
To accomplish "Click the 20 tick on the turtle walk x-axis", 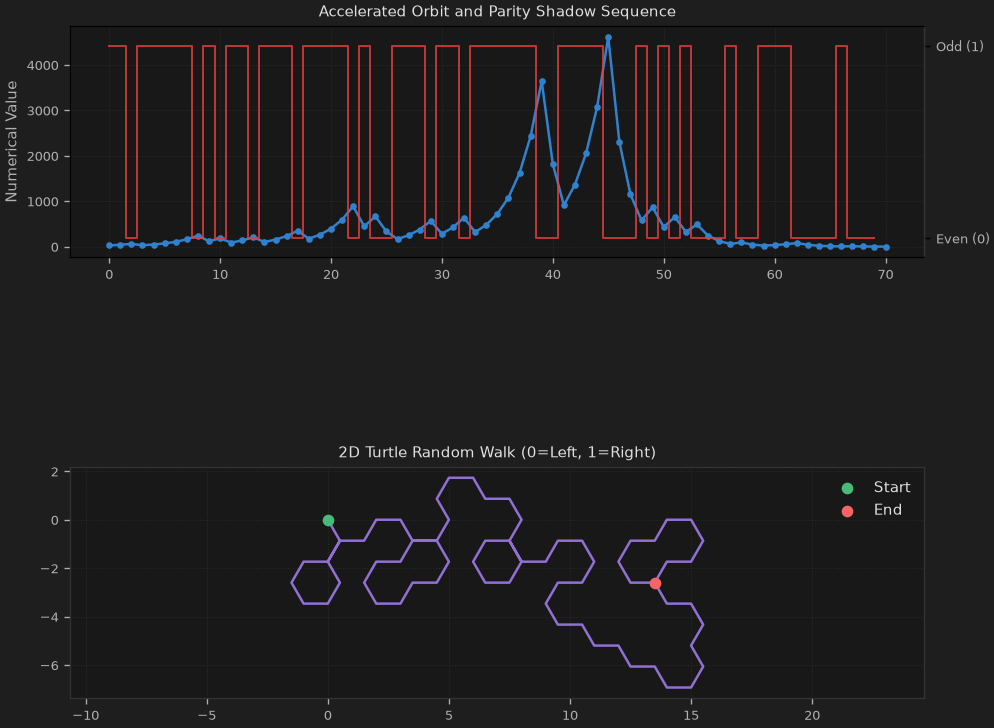I will point(812,715).
